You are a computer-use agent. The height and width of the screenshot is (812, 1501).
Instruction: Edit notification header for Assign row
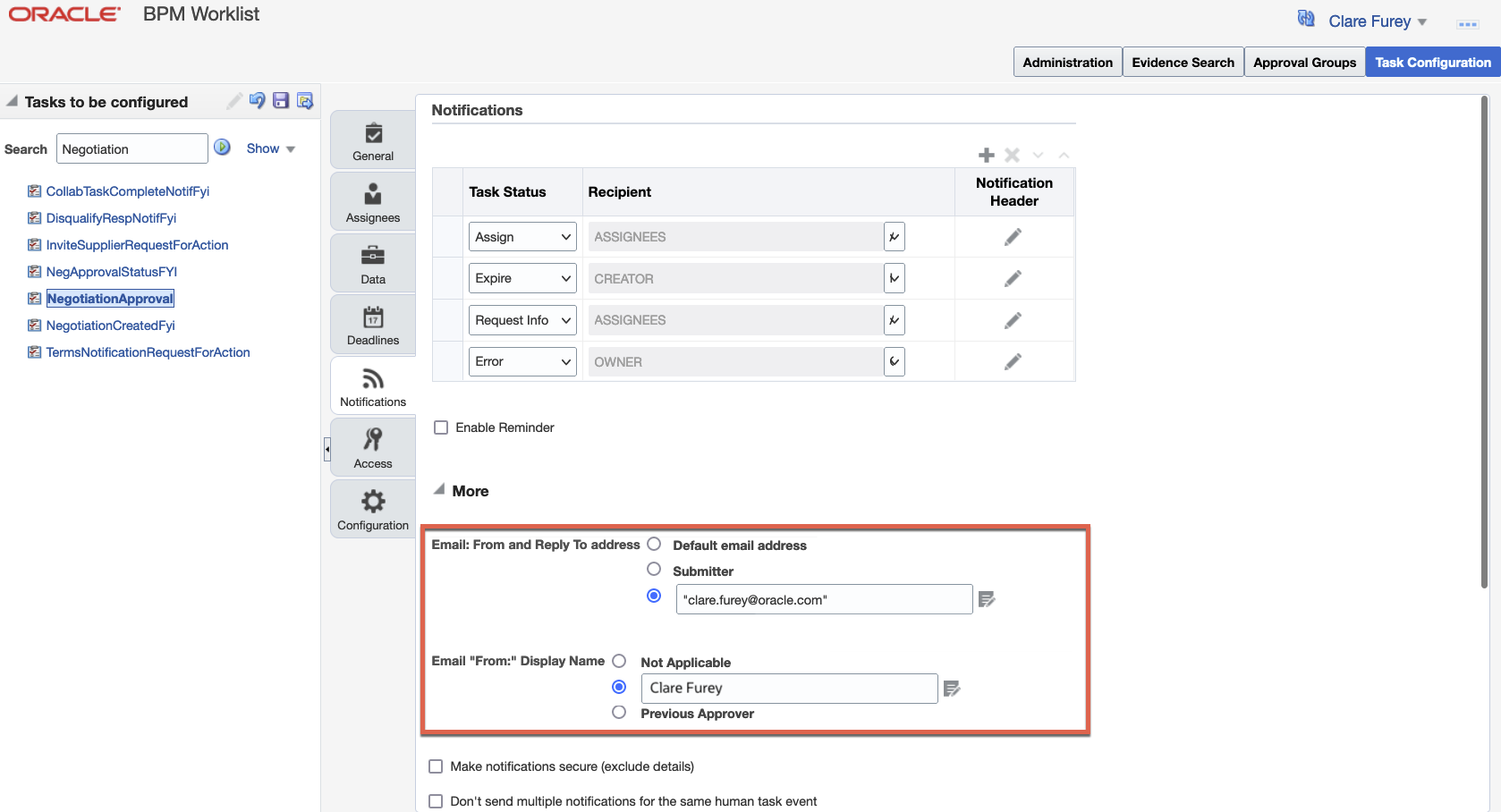click(1013, 237)
